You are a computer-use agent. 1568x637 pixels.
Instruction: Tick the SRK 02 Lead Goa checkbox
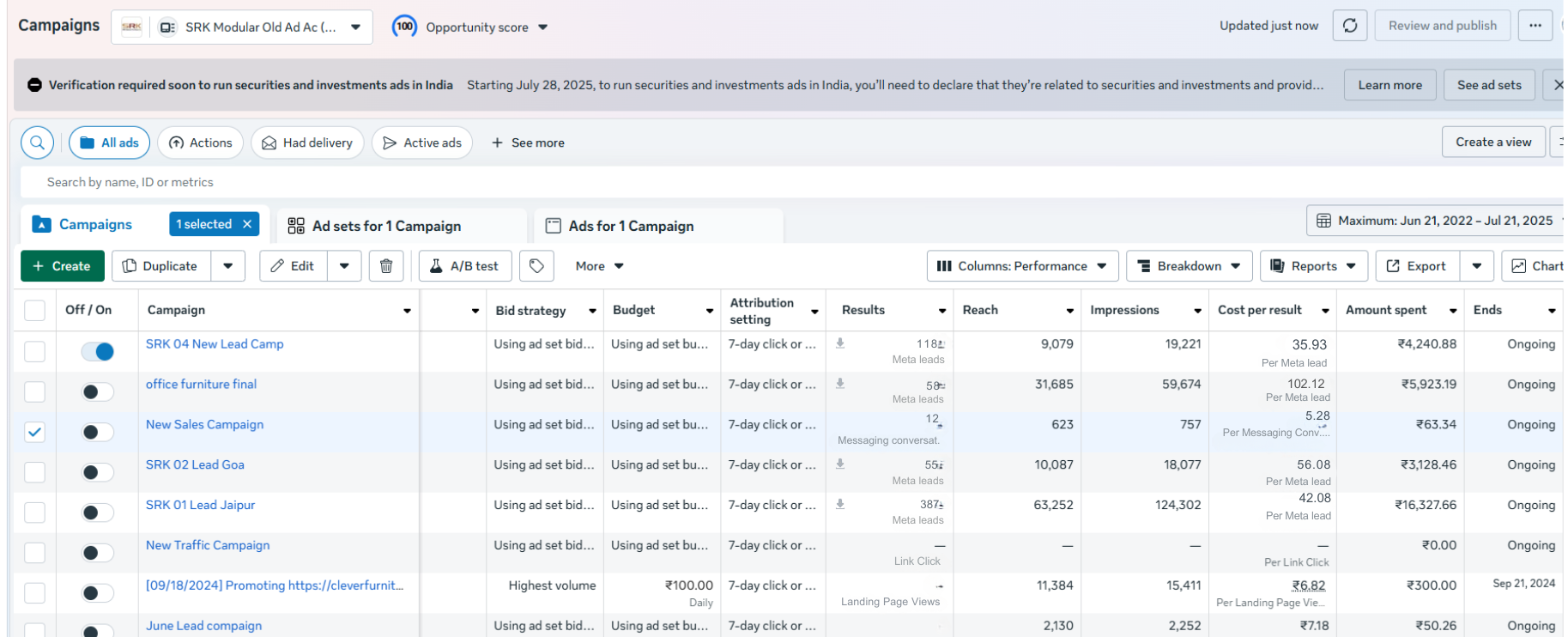pyautogui.click(x=34, y=472)
